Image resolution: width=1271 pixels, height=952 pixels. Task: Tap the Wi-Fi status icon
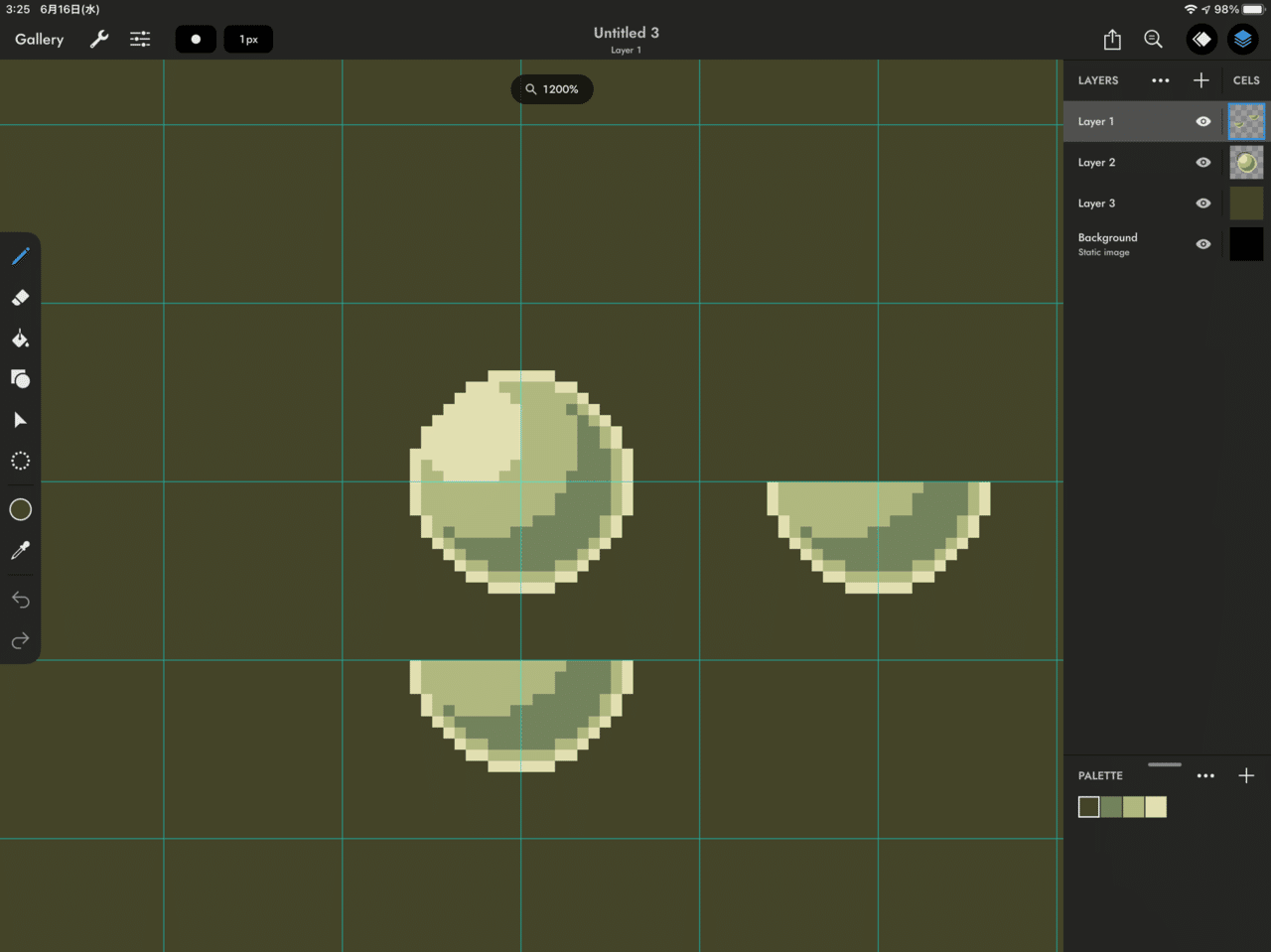click(1191, 9)
